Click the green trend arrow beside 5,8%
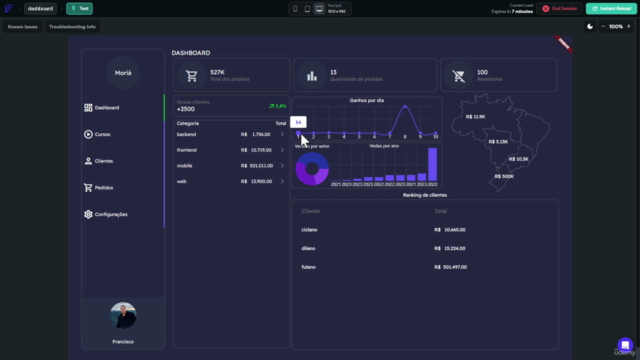 (271, 106)
